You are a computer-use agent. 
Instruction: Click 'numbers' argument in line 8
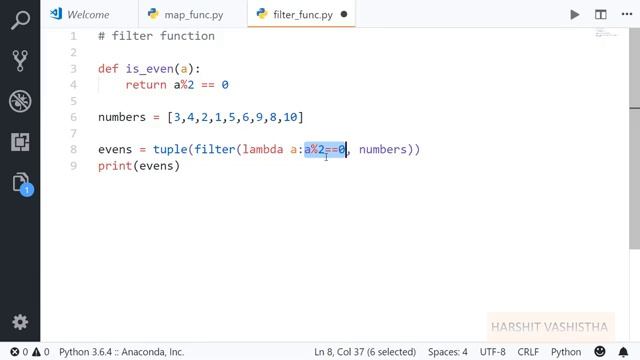pos(383,149)
